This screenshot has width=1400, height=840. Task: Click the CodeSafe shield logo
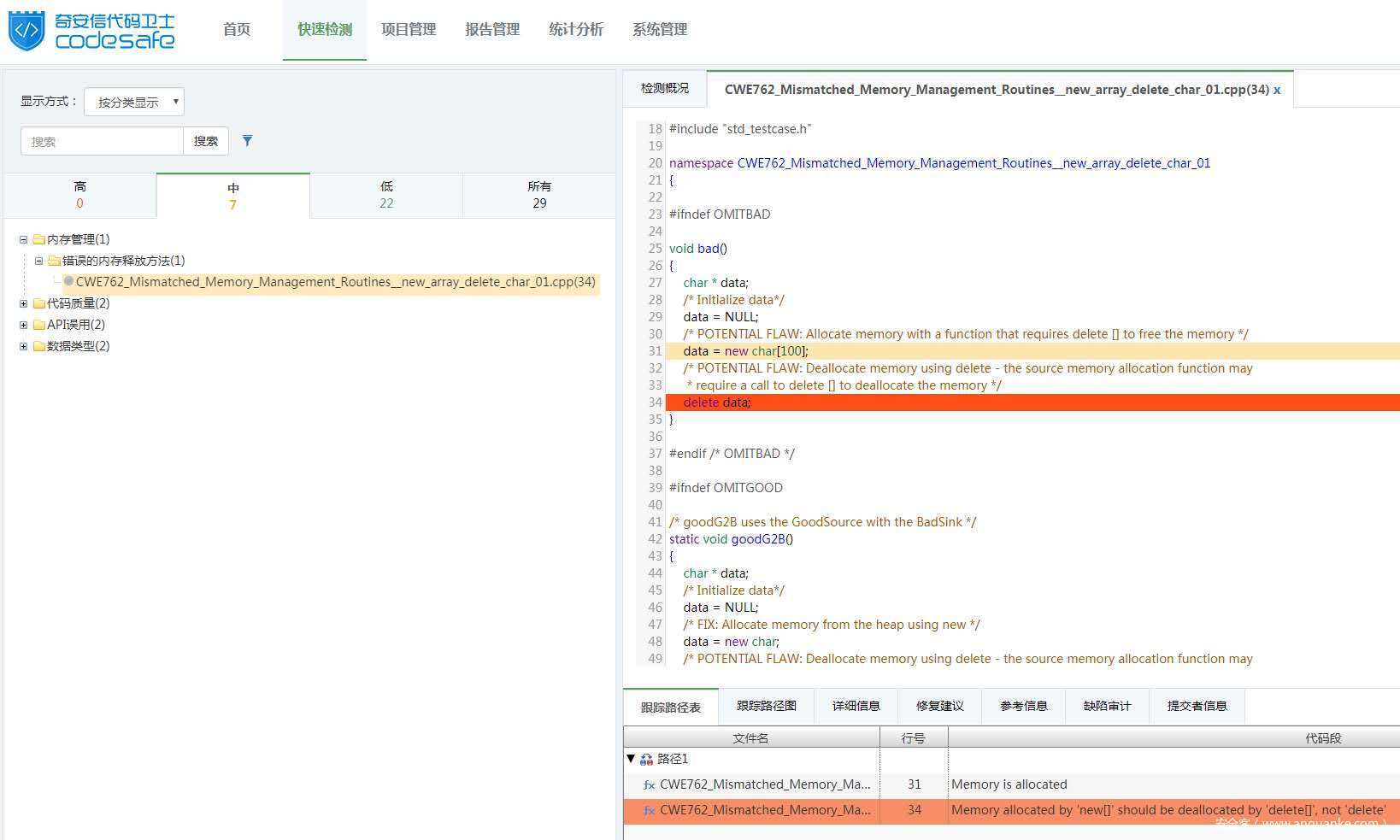(26, 30)
